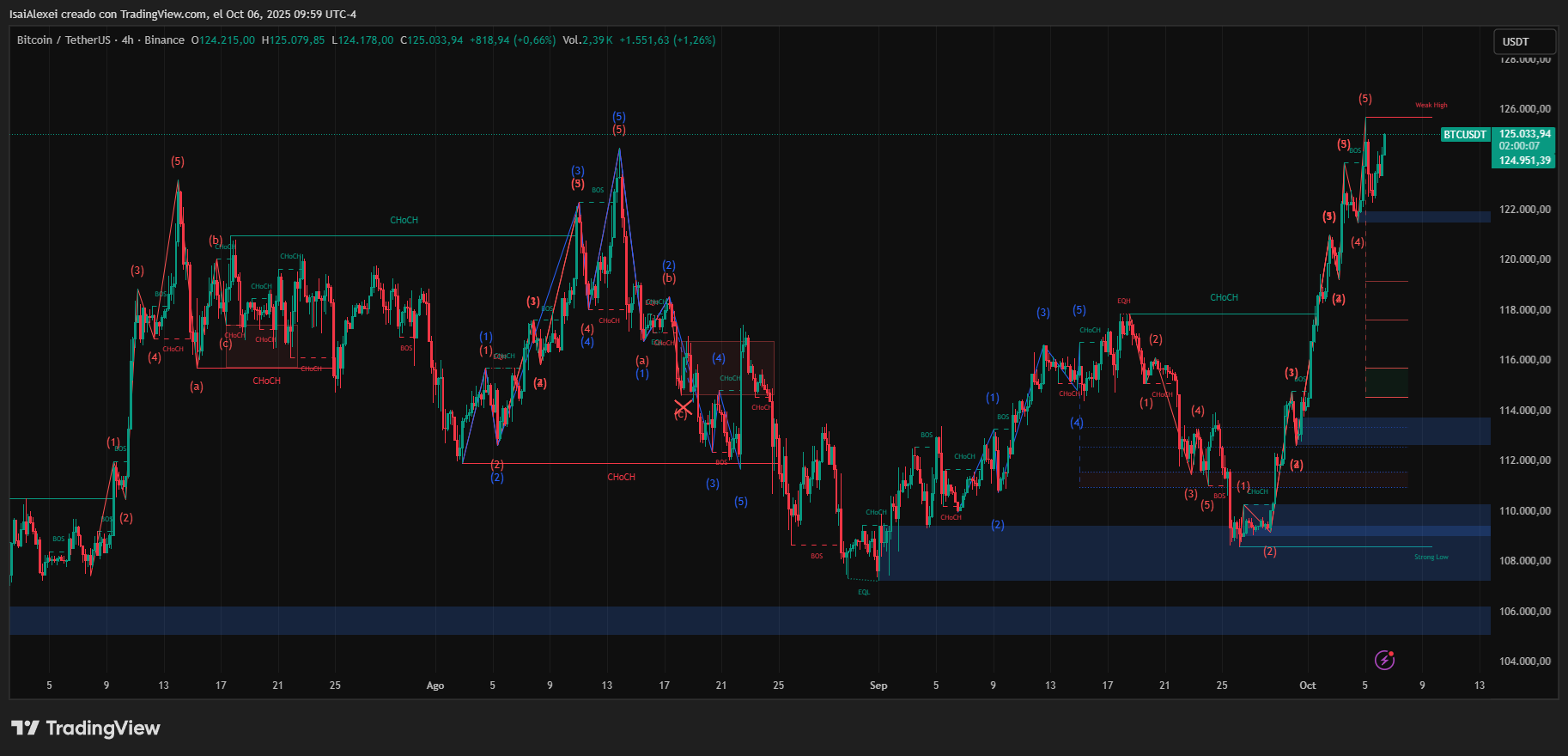1568x756 pixels.
Task: Select the 4h timeframe label in header
Action: (x=127, y=40)
